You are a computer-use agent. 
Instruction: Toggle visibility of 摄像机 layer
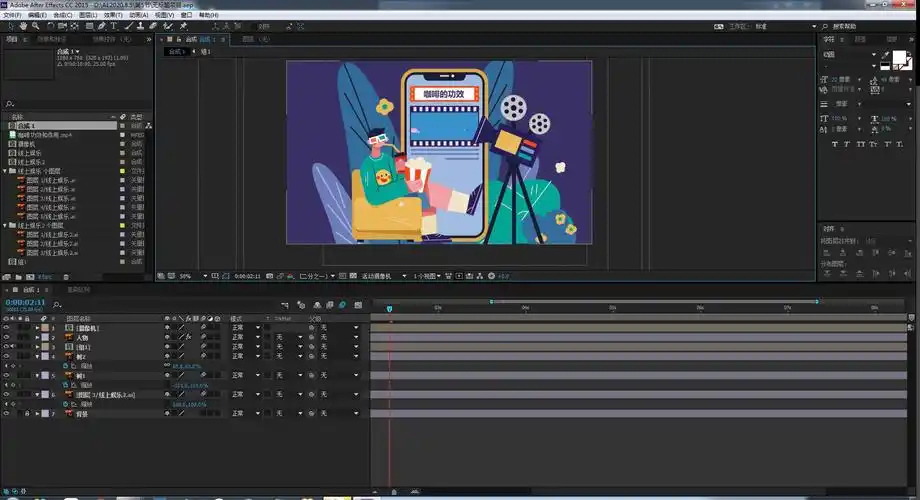6,328
